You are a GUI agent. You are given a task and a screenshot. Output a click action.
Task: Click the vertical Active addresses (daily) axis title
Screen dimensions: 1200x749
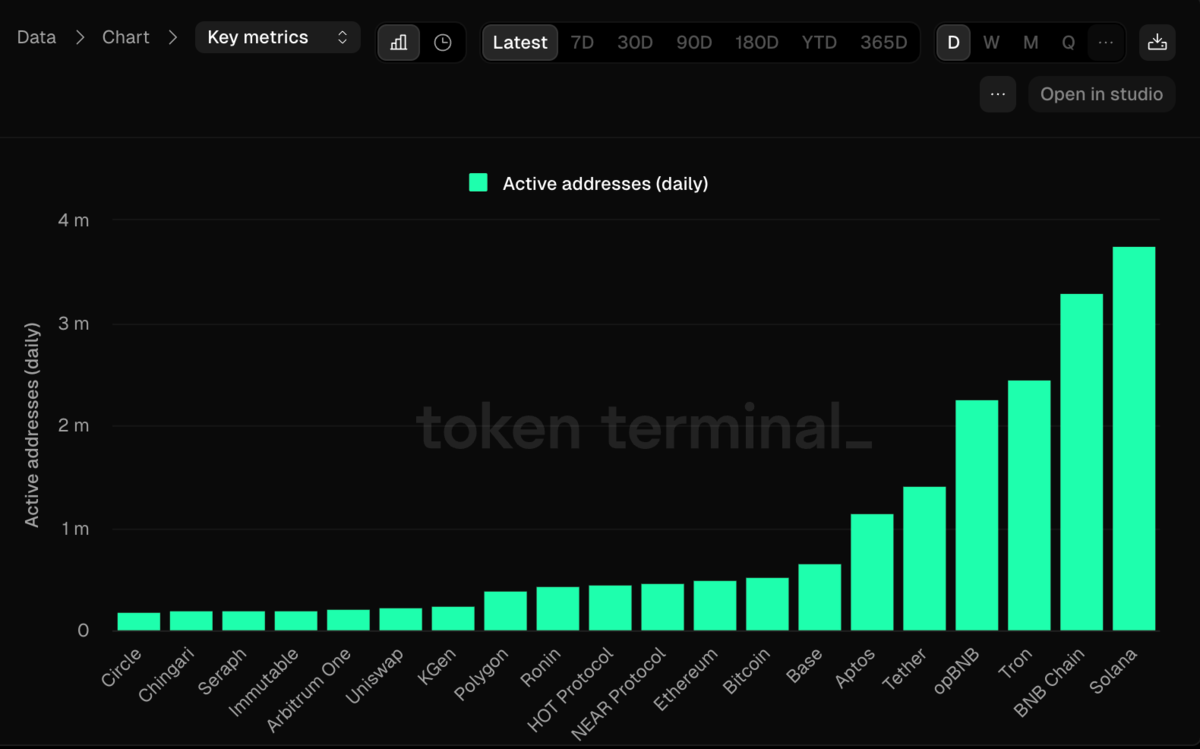click(32, 425)
